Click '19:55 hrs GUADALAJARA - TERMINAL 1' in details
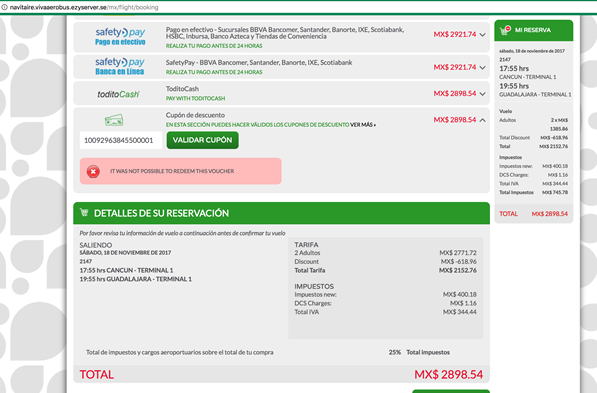Screen dimensions: 597x393 pos(136,279)
